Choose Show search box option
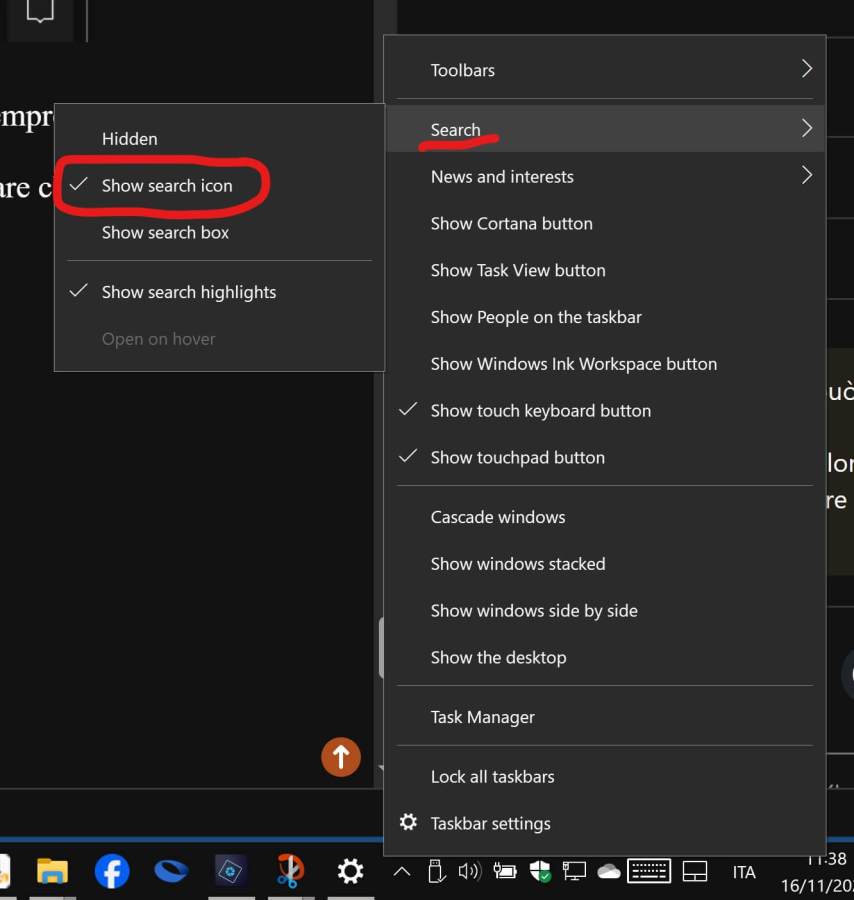 coord(165,233)
